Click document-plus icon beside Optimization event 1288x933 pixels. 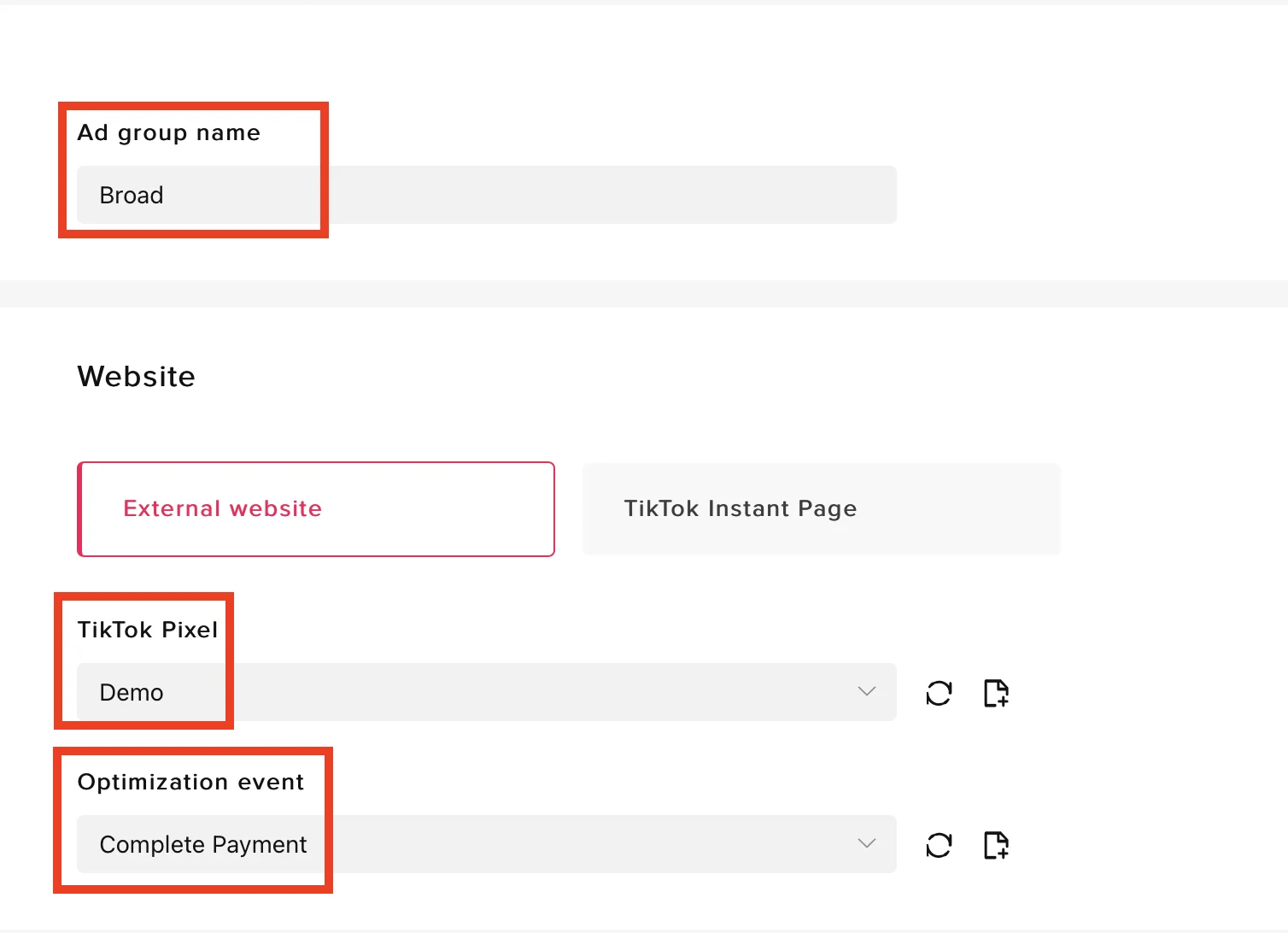coord(996,845)
